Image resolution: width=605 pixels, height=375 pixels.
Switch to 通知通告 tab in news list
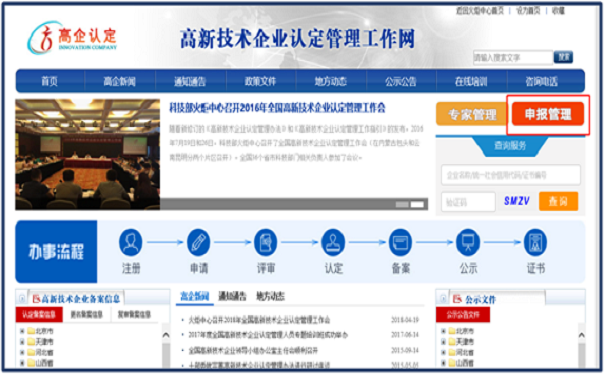click(232, 296)
